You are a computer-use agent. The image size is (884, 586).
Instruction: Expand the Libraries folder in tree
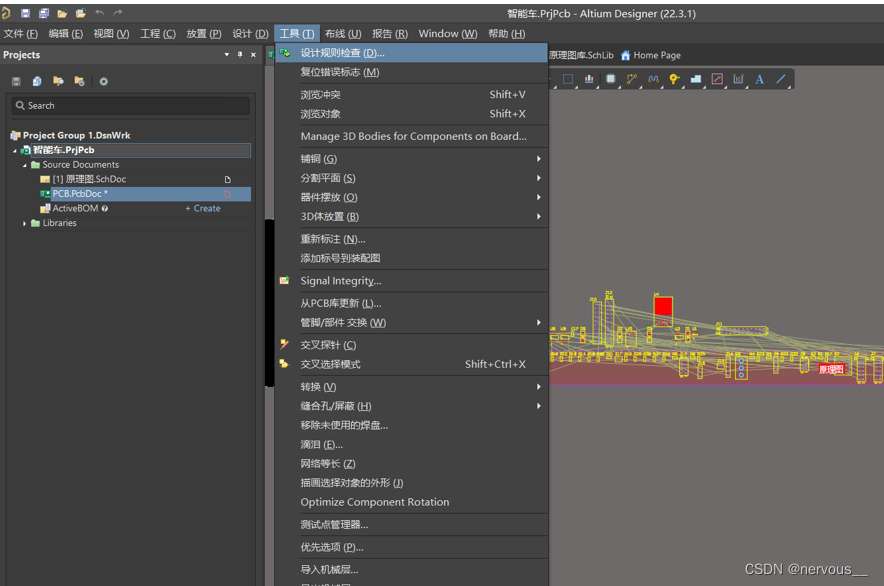click(25, 223)
